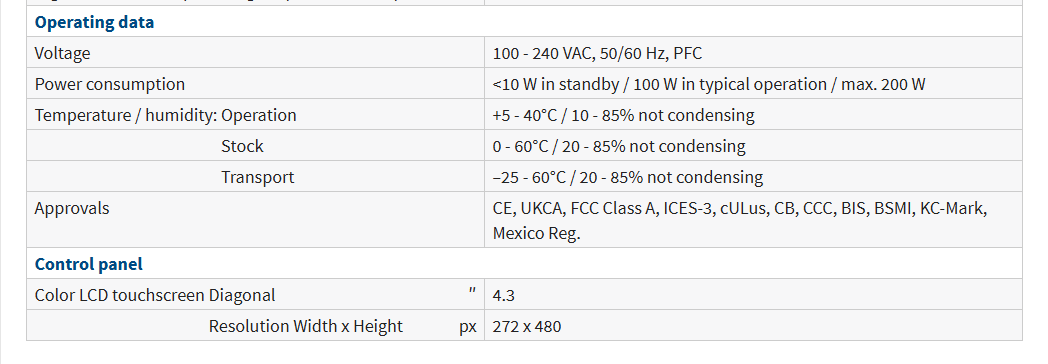This screenshot has width=1048, height=364.
Task: Select the Mexico Reg. text
Action: click(537, 233)
